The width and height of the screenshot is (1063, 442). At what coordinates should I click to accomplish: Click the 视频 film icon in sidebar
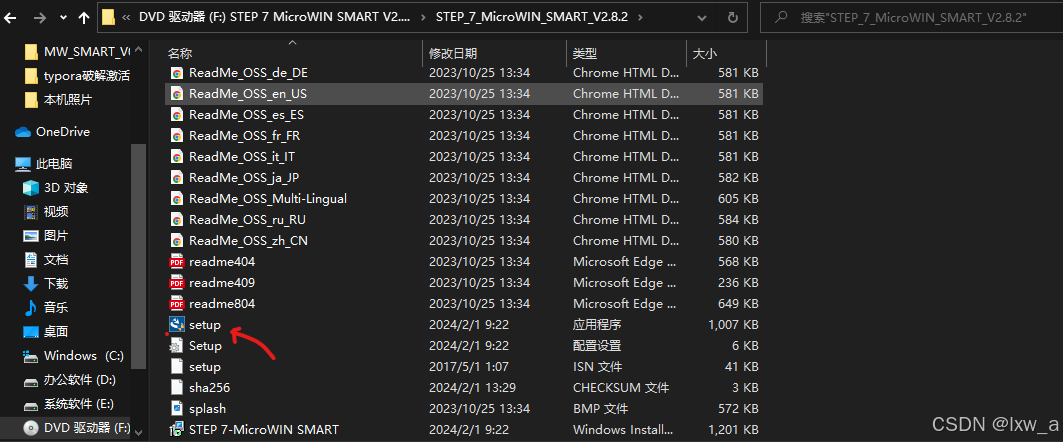(31, 212)
